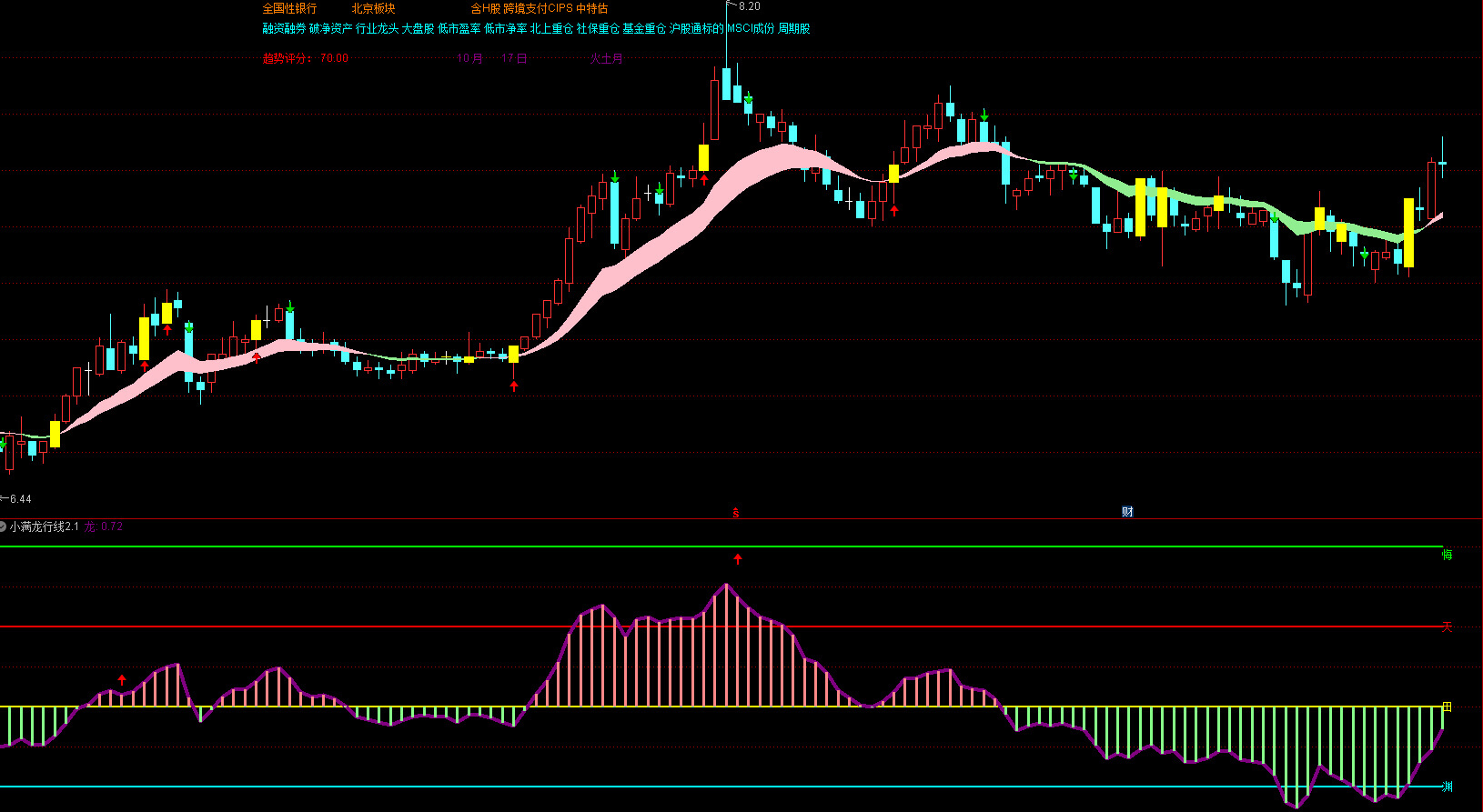Select the 跨境支付CIPS concept tag
The image size is (1483, 812).
pos(538,8)
